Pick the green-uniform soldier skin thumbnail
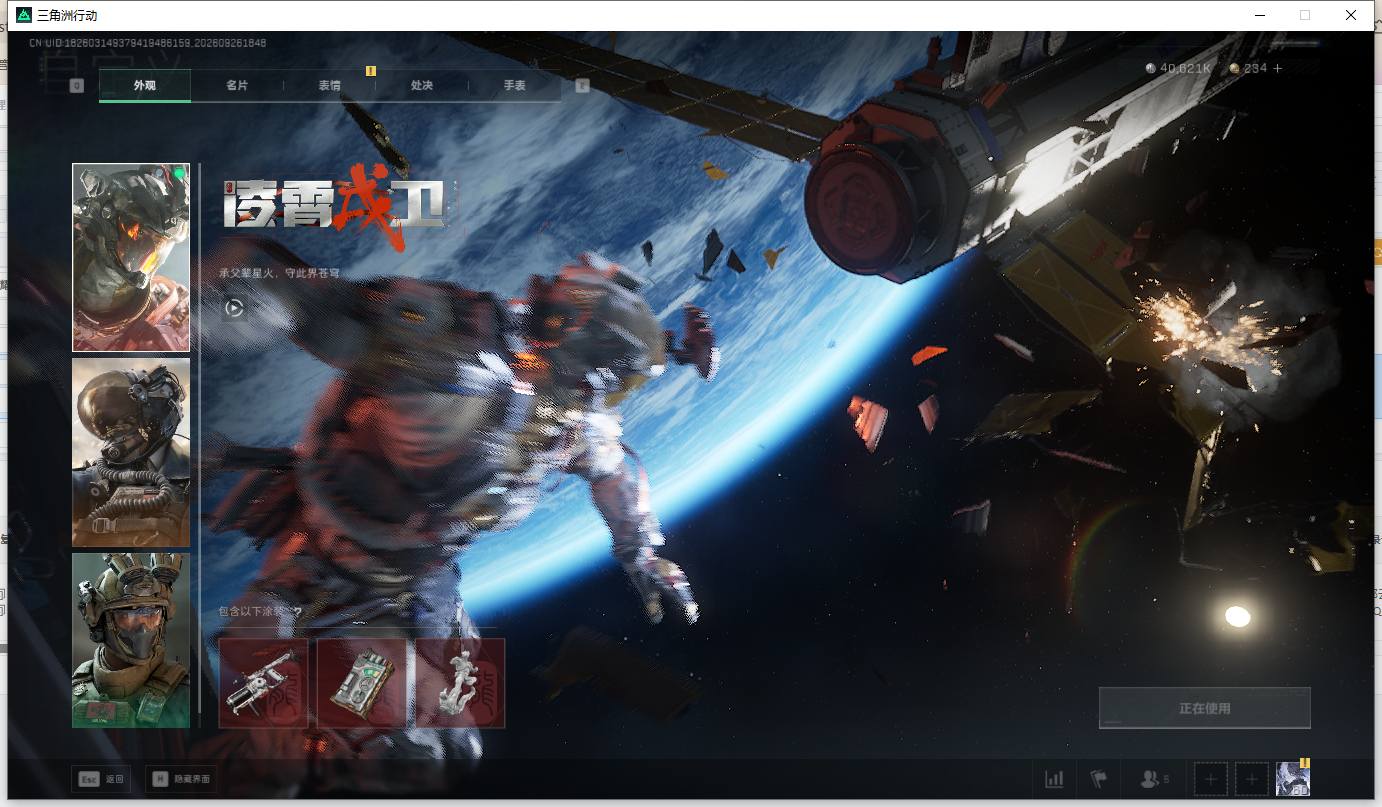Viewport: 1382px width, 807px height. pos(131,640)
